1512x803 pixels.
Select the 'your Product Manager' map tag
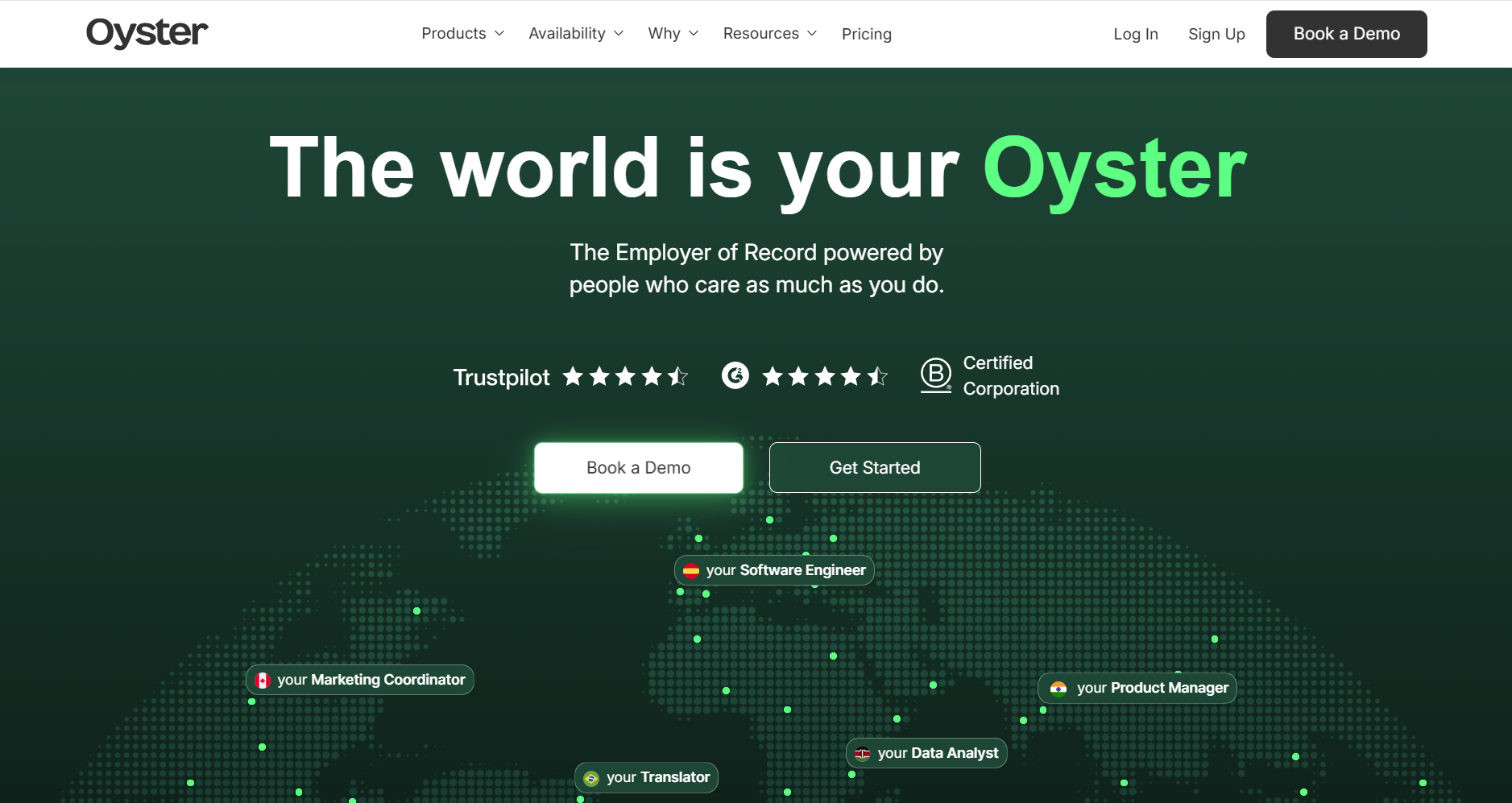click(x=1137, y=688)
